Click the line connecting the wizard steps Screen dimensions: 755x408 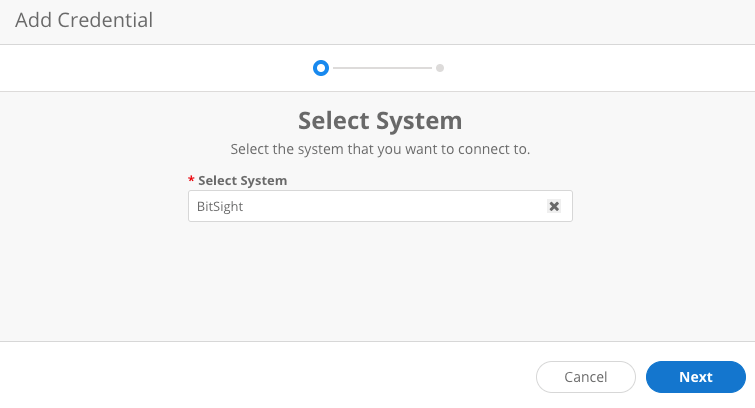[380, 68]
